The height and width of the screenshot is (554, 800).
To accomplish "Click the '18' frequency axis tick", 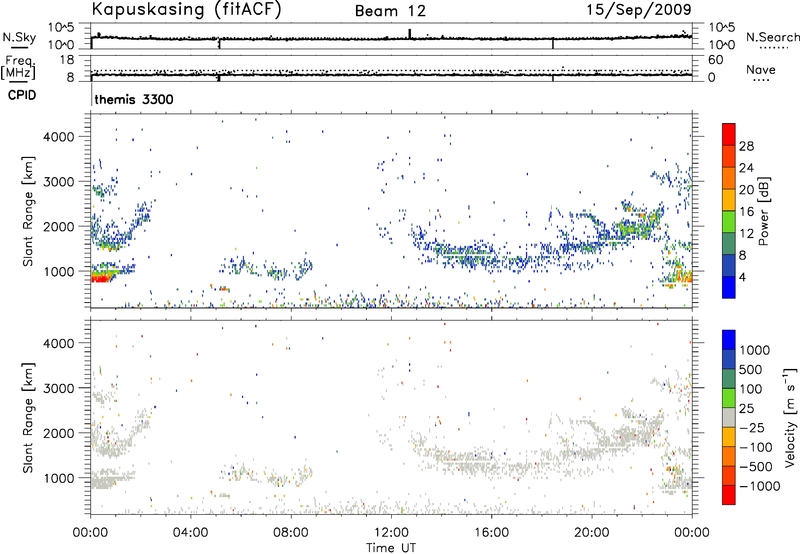I will point(67,60).
